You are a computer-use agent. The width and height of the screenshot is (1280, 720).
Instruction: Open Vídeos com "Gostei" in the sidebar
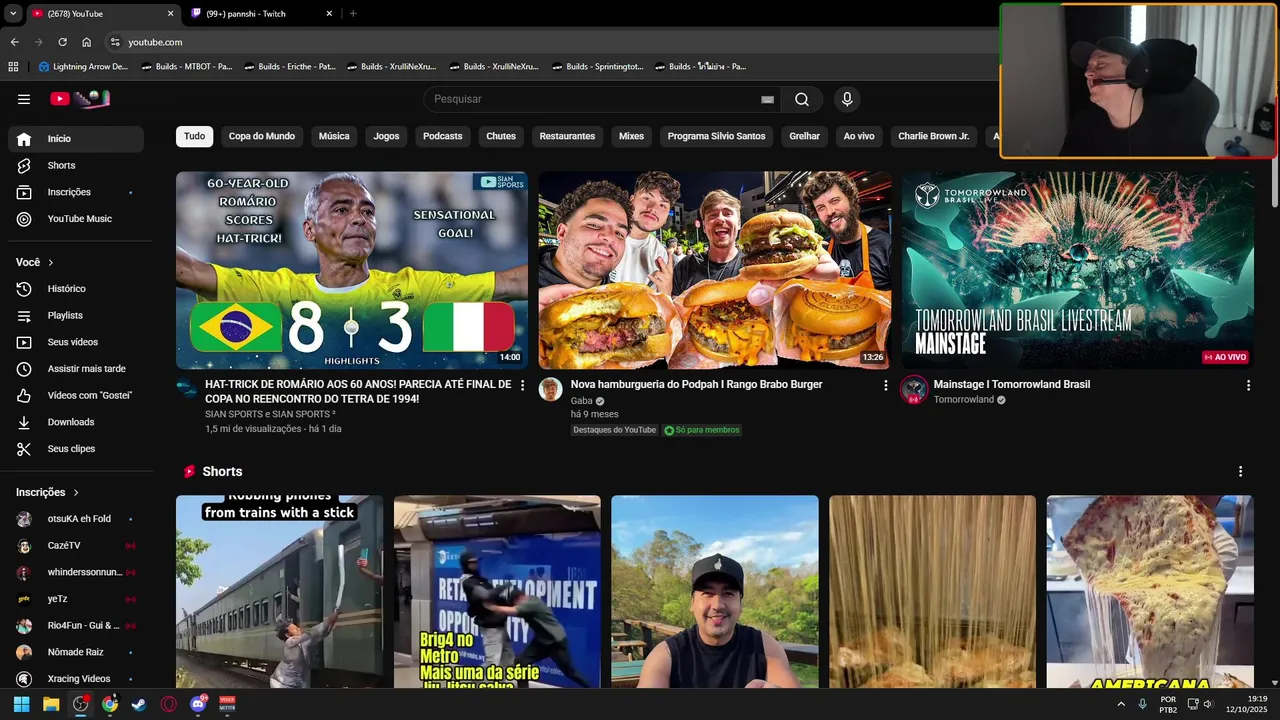76,395
